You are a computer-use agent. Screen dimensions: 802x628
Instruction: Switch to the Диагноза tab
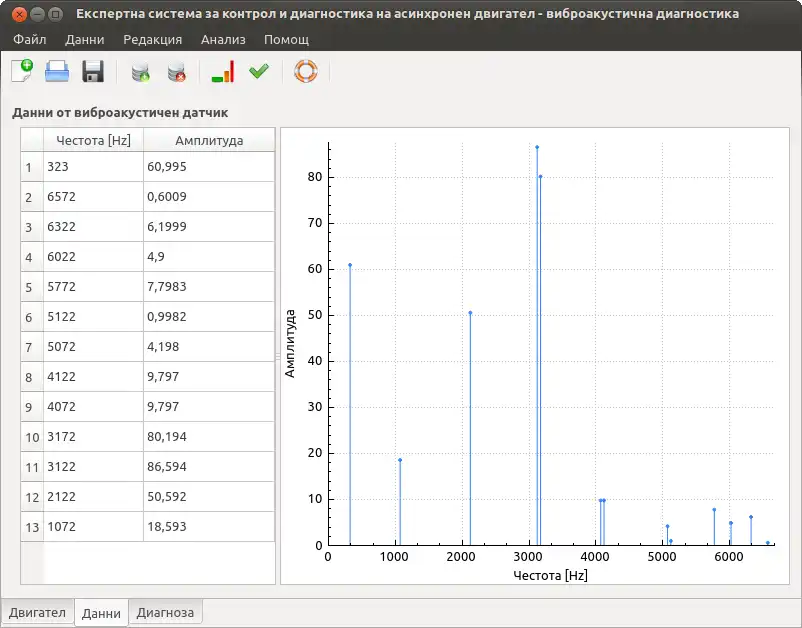click(x=165, y=613)
